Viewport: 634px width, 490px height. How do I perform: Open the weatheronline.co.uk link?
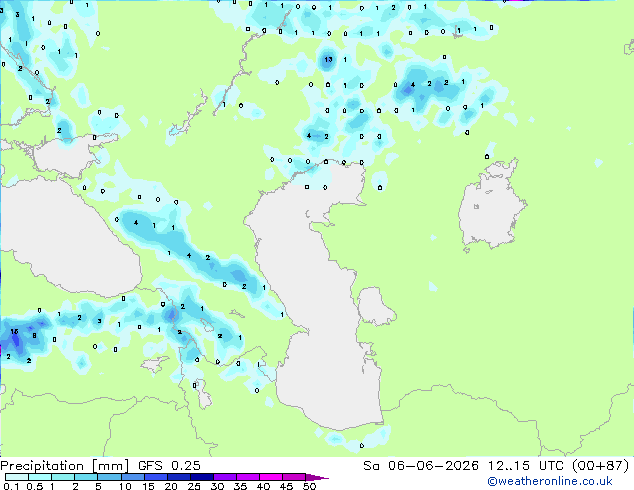coord(550,481)
